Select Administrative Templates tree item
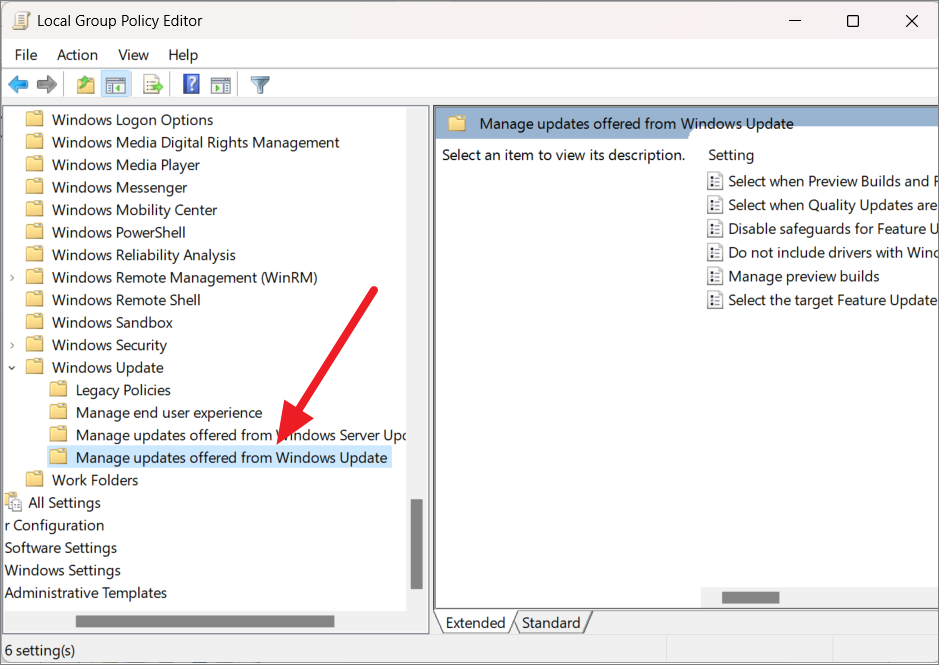939x665 pixels. tap(86, 593)
